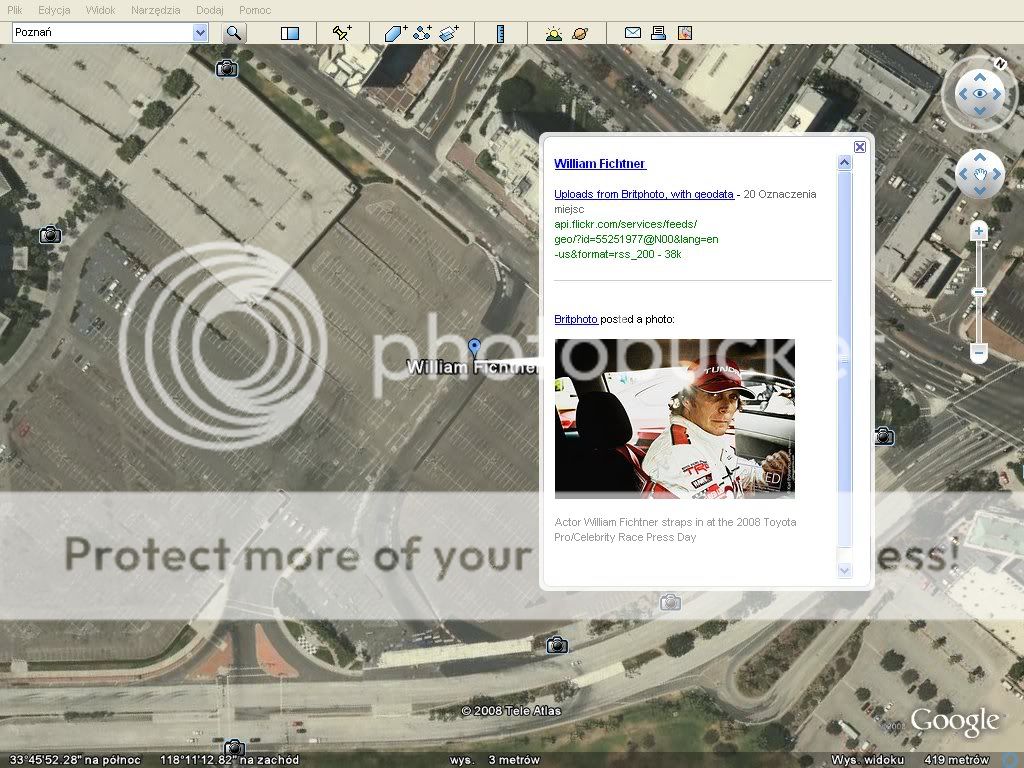
Task: Close the William Fichtner info balloon
Action: [860, 147]
